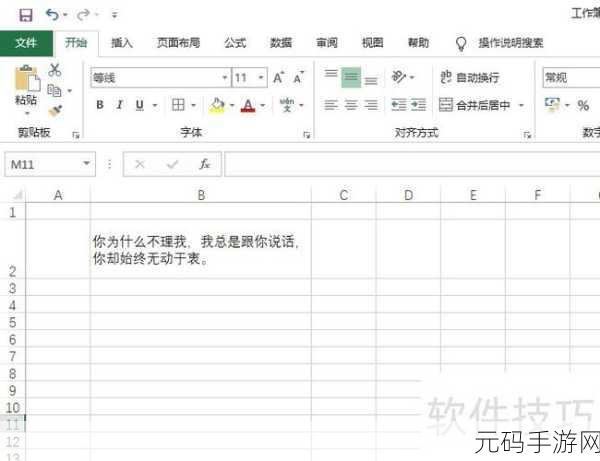Open the 对齐方式 dialog launcher

click(527, 135)
